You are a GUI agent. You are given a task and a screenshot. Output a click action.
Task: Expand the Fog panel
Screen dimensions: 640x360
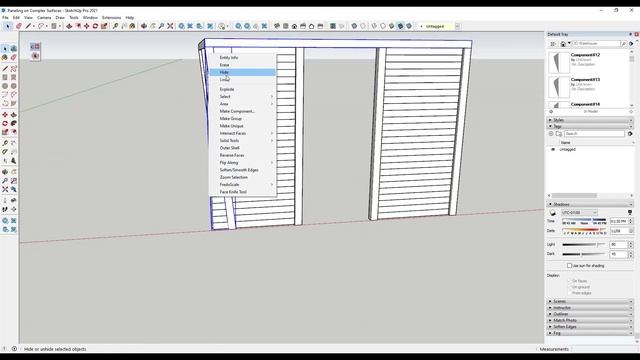point(589,333)
